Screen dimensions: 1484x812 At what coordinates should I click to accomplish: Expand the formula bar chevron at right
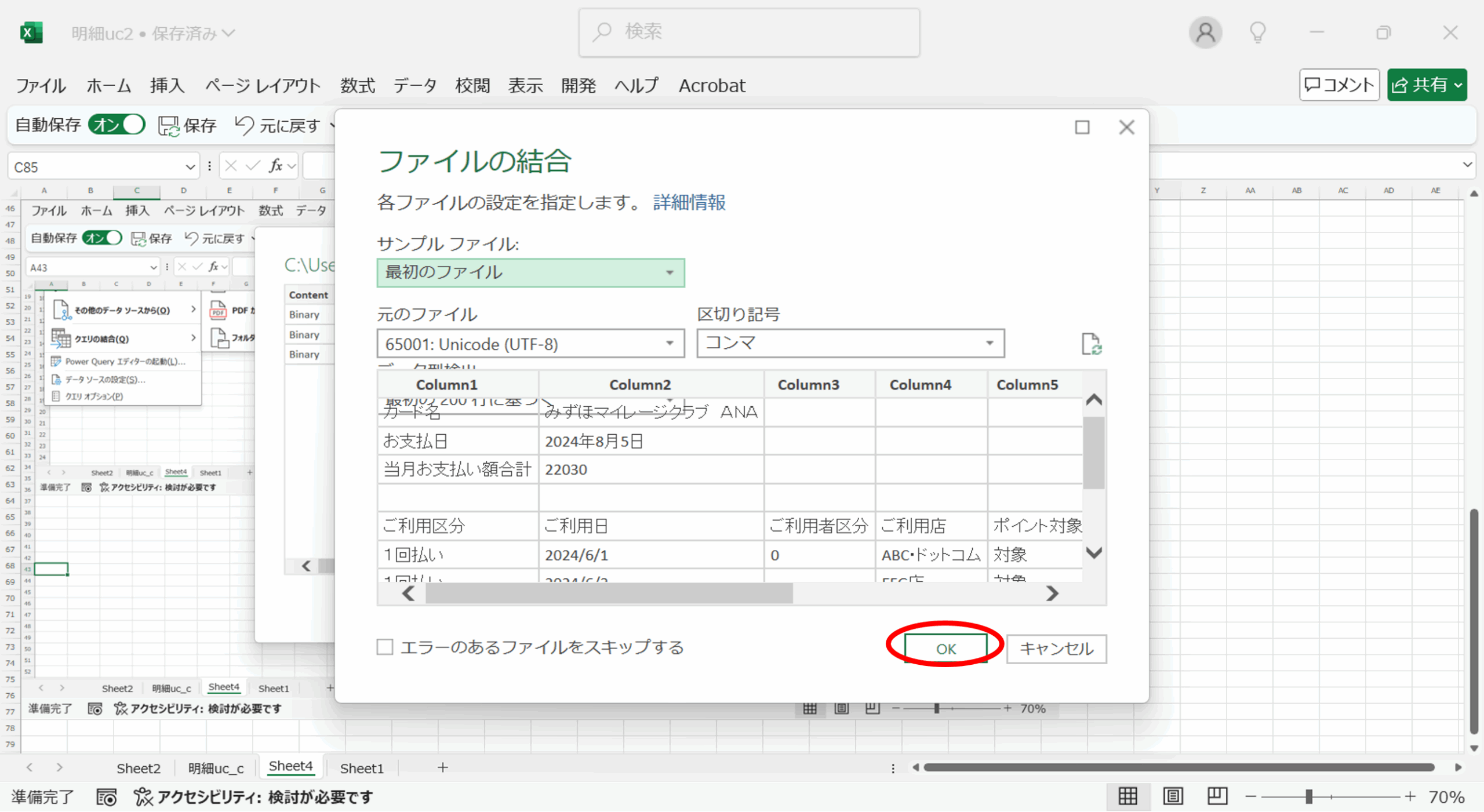pyautogui.click(x=1467, y=165)
